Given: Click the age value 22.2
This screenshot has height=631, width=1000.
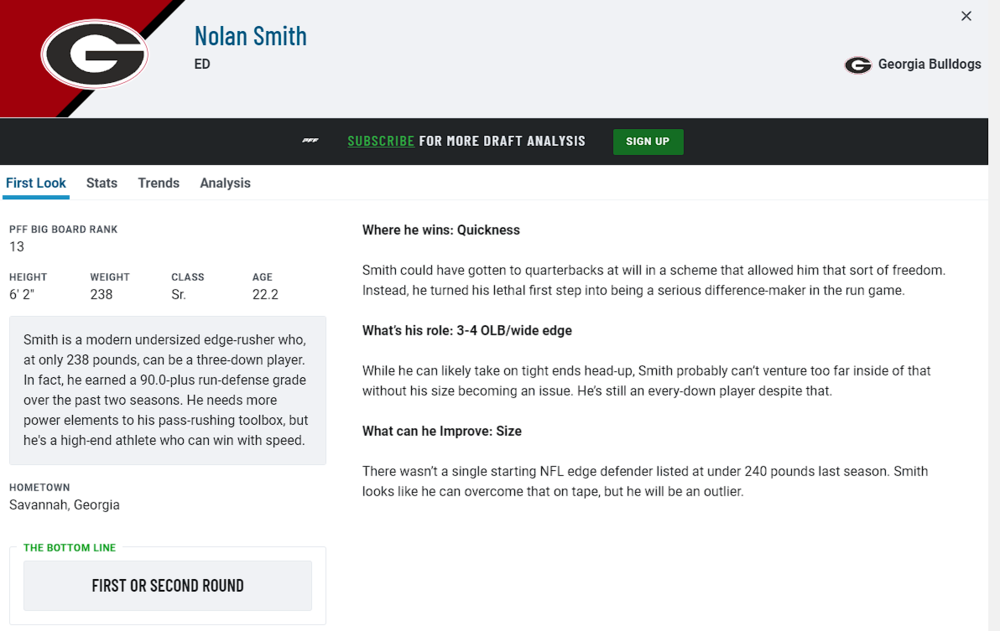Looking at the screenshot, I should pos(265,295).
